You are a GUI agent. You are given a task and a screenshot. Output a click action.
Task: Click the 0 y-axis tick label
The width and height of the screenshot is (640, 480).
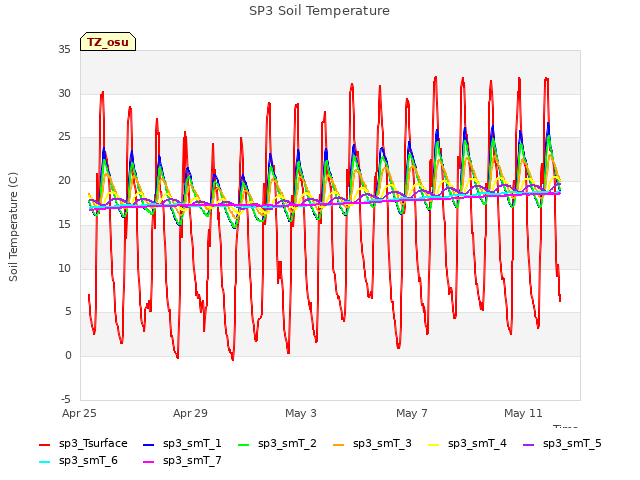(x=68, y=356)
